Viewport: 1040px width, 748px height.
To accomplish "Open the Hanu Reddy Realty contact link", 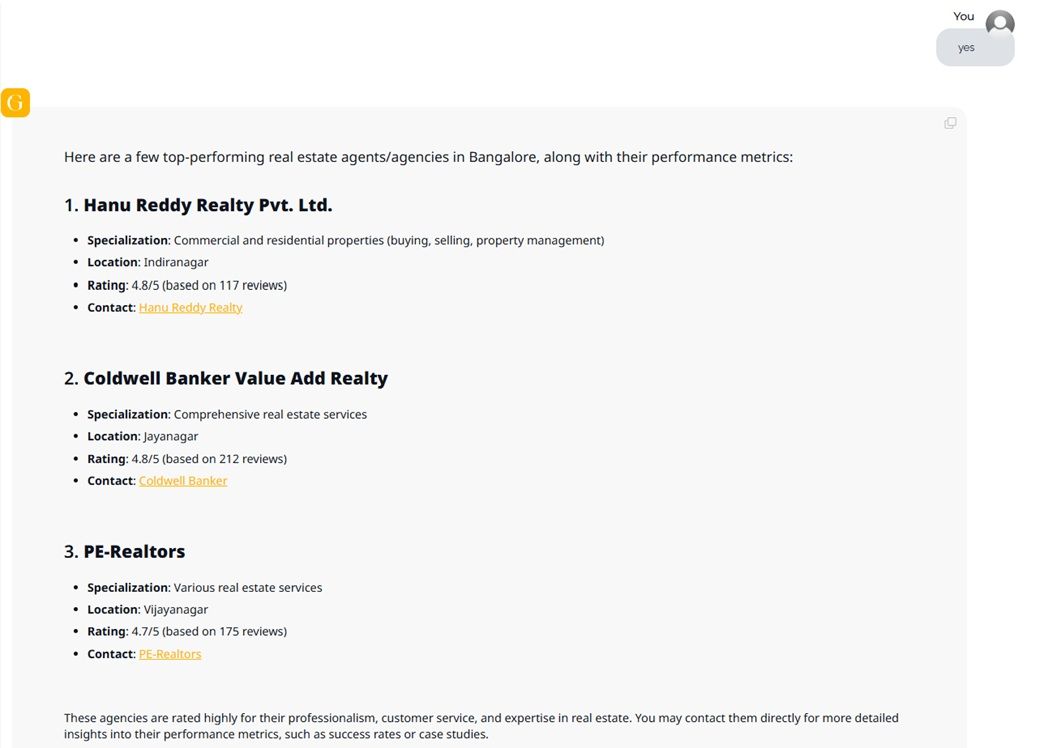I will click(x=190, y=308).
